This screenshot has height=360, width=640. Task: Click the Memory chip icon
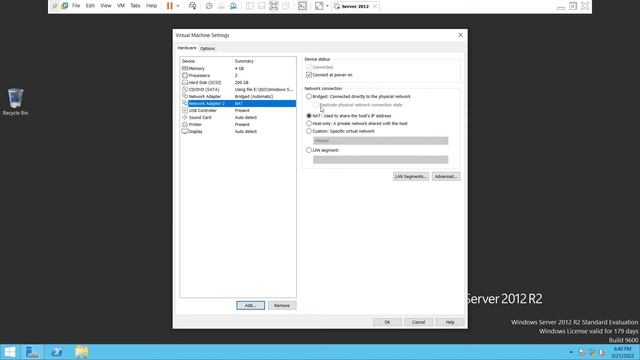185,68
